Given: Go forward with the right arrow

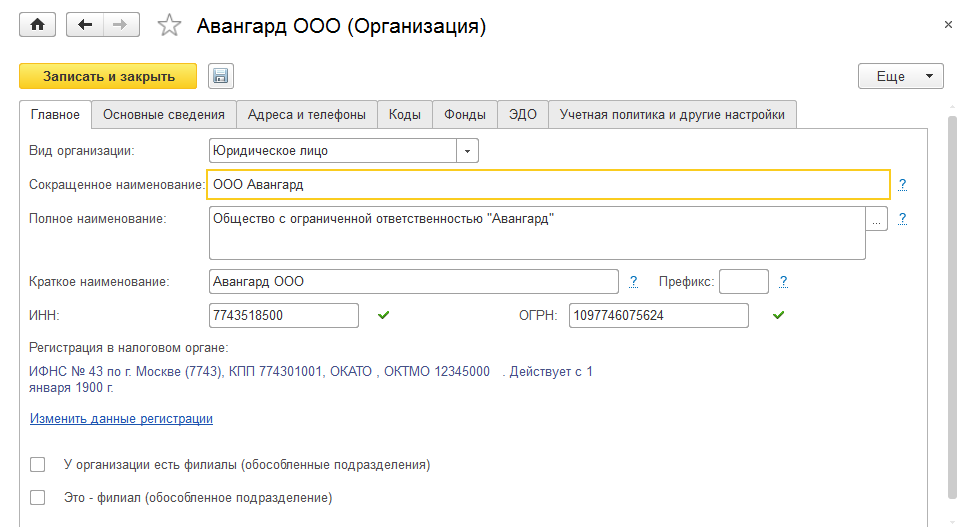Looking at the screenshot, I should click(x=120, y=26).
